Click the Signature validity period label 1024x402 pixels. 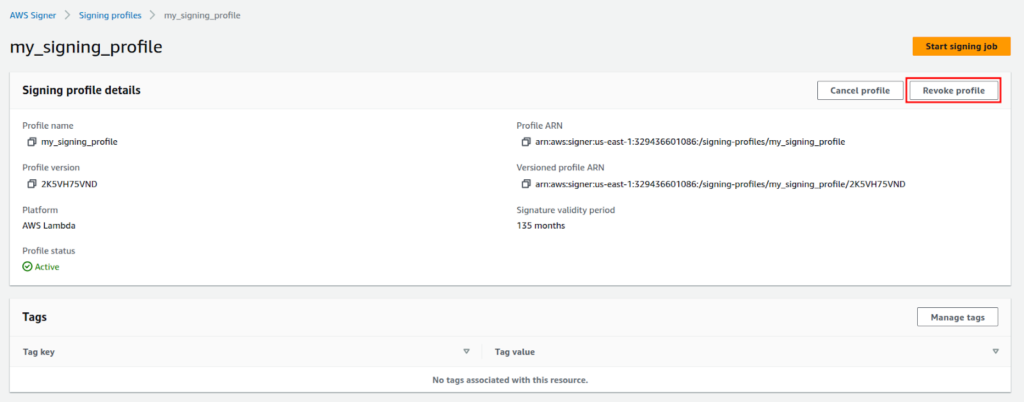tap(566, 210)
